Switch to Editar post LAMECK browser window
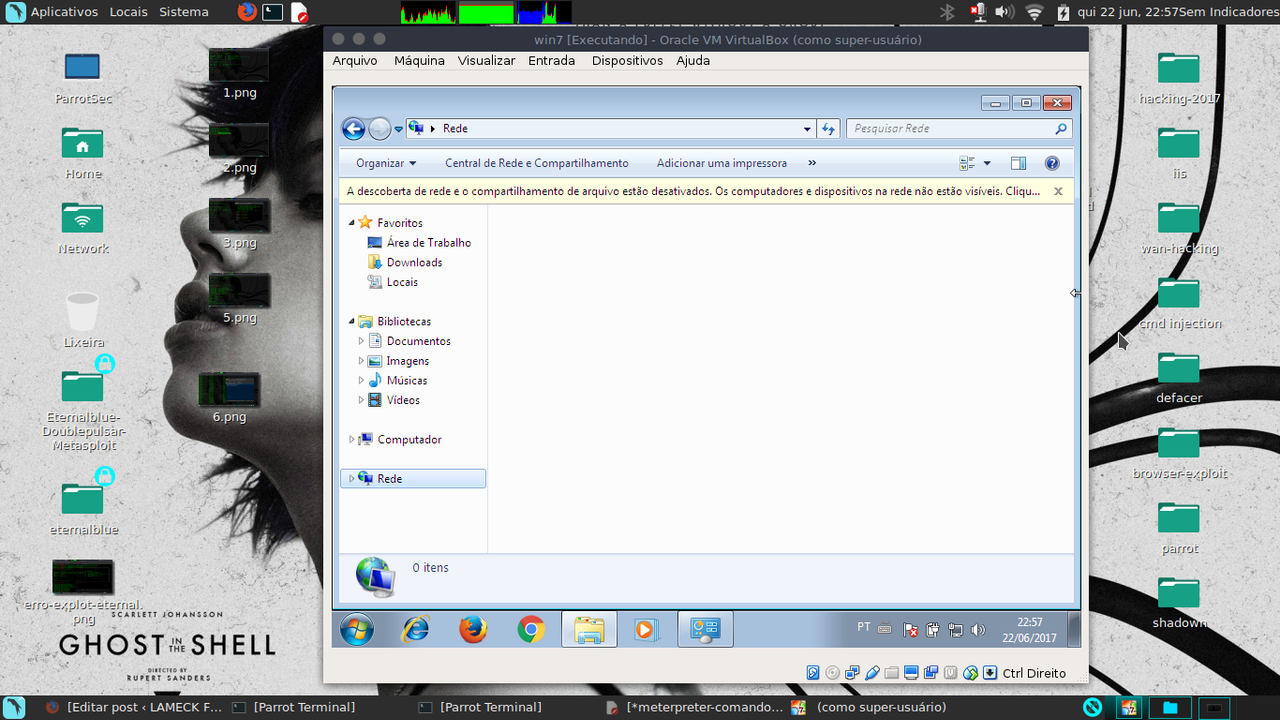Image resolution: width=1280 pixels, height=720 pixels. [134, 707]
